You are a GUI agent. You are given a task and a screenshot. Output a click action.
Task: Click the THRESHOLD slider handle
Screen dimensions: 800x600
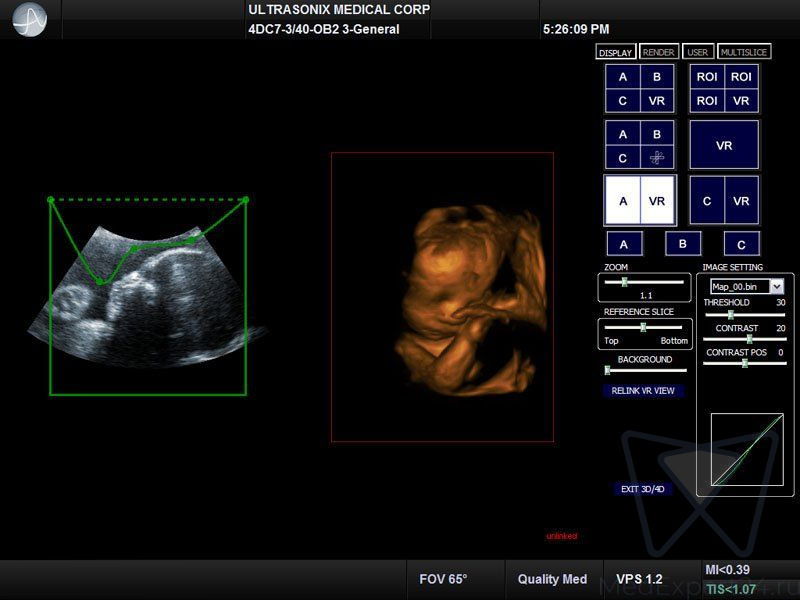[x=729, y=314]
